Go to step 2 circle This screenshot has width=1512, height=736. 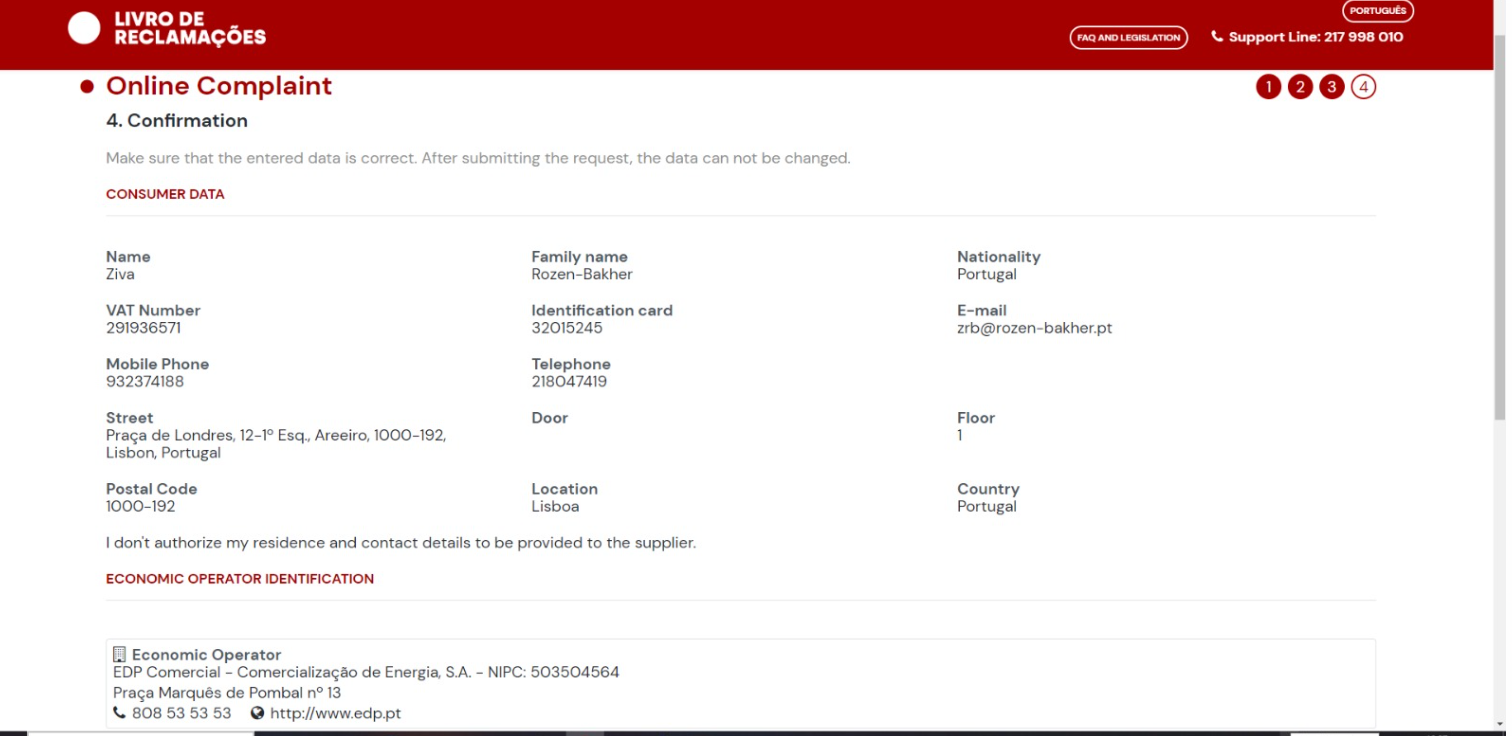(x=1300, y=87)
